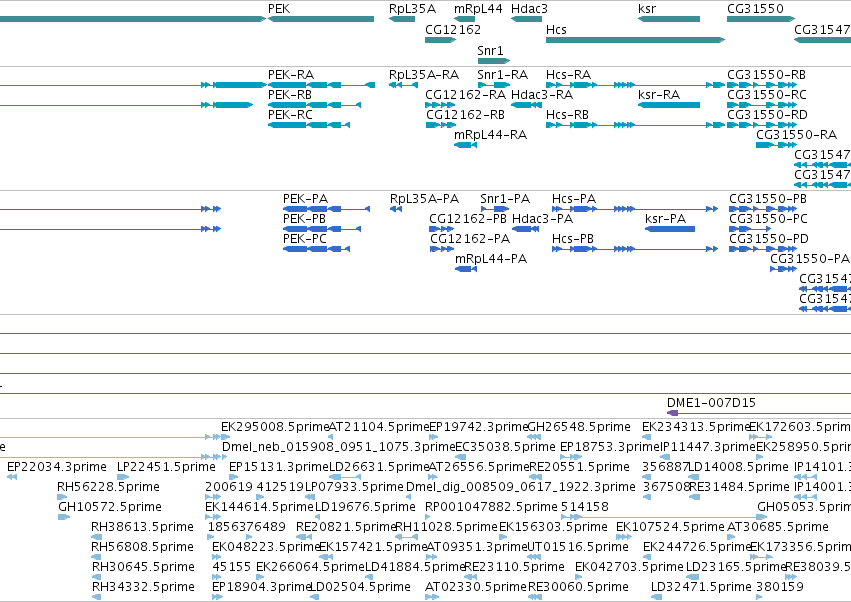Click the RE30060.5prime EST label
The image size is (851, 602).
click(579, 587)
